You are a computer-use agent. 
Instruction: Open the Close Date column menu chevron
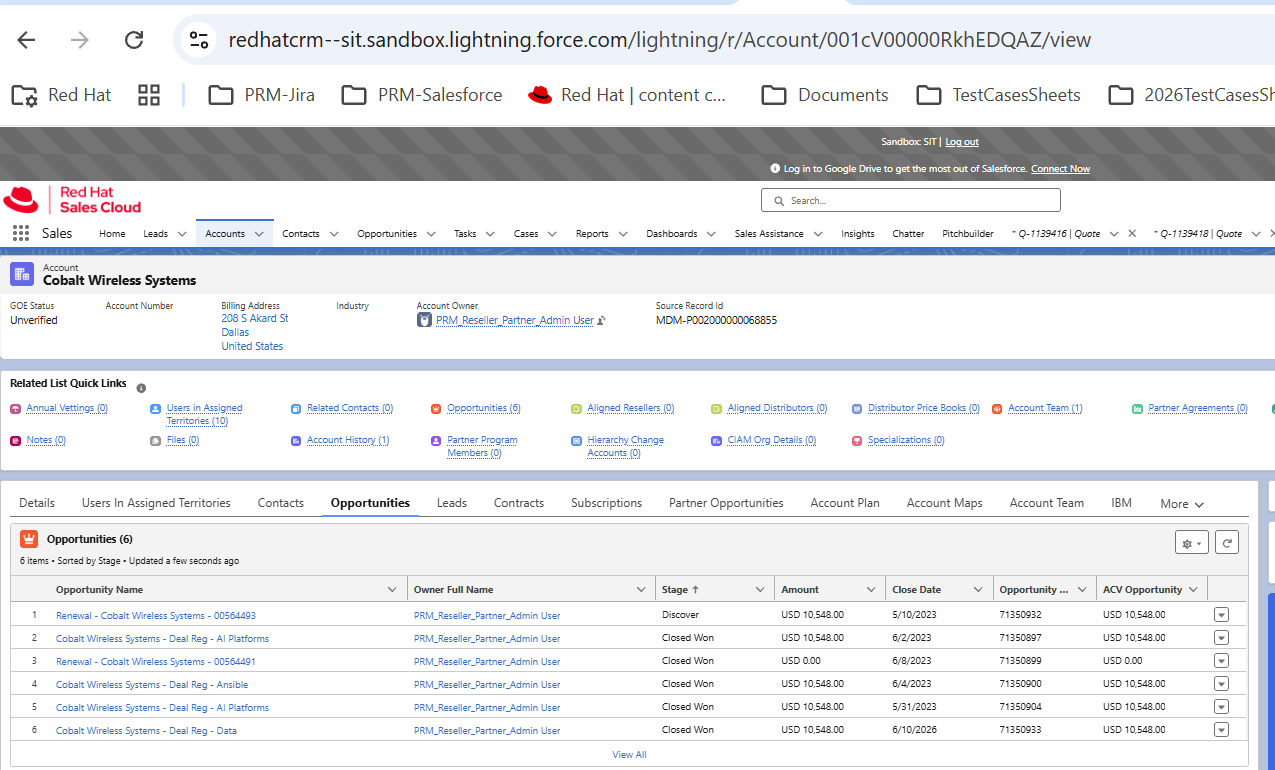(978, 590)
